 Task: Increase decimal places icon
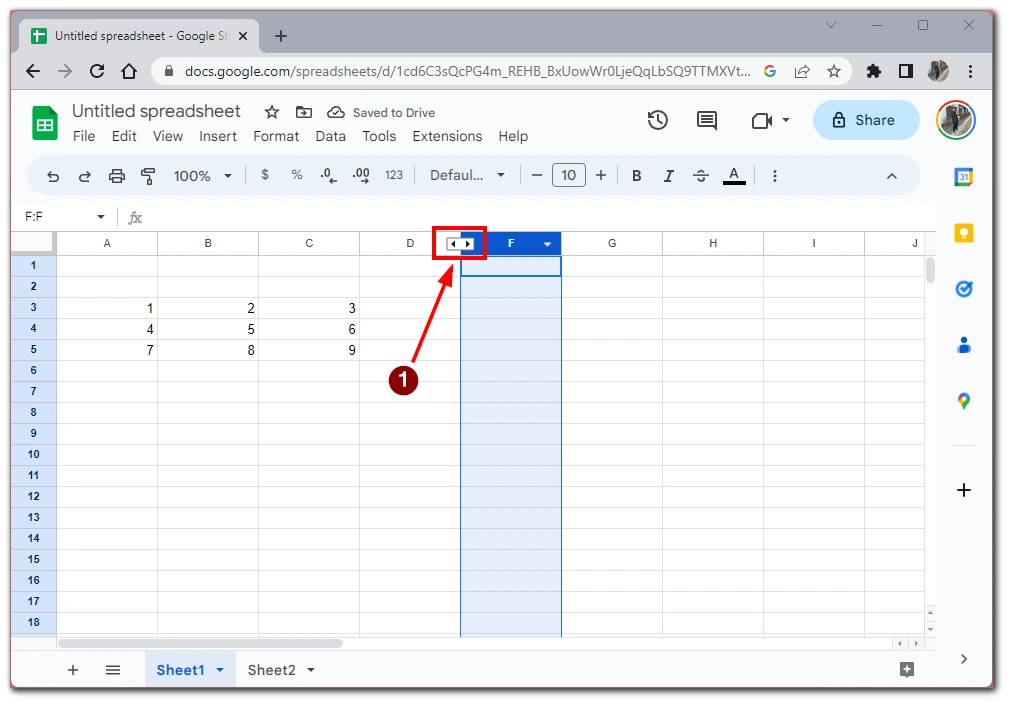point(361,175)
